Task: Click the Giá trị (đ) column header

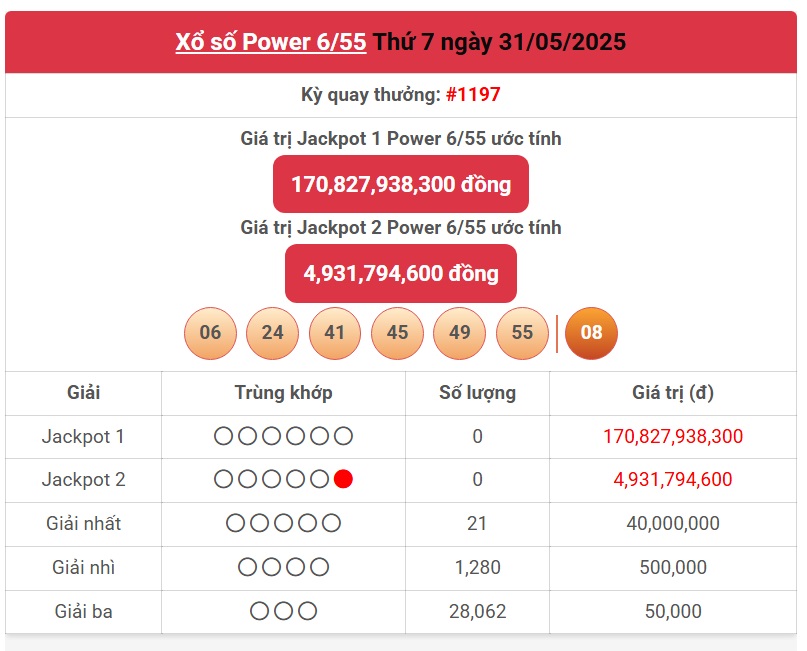Action: (673, 393)
